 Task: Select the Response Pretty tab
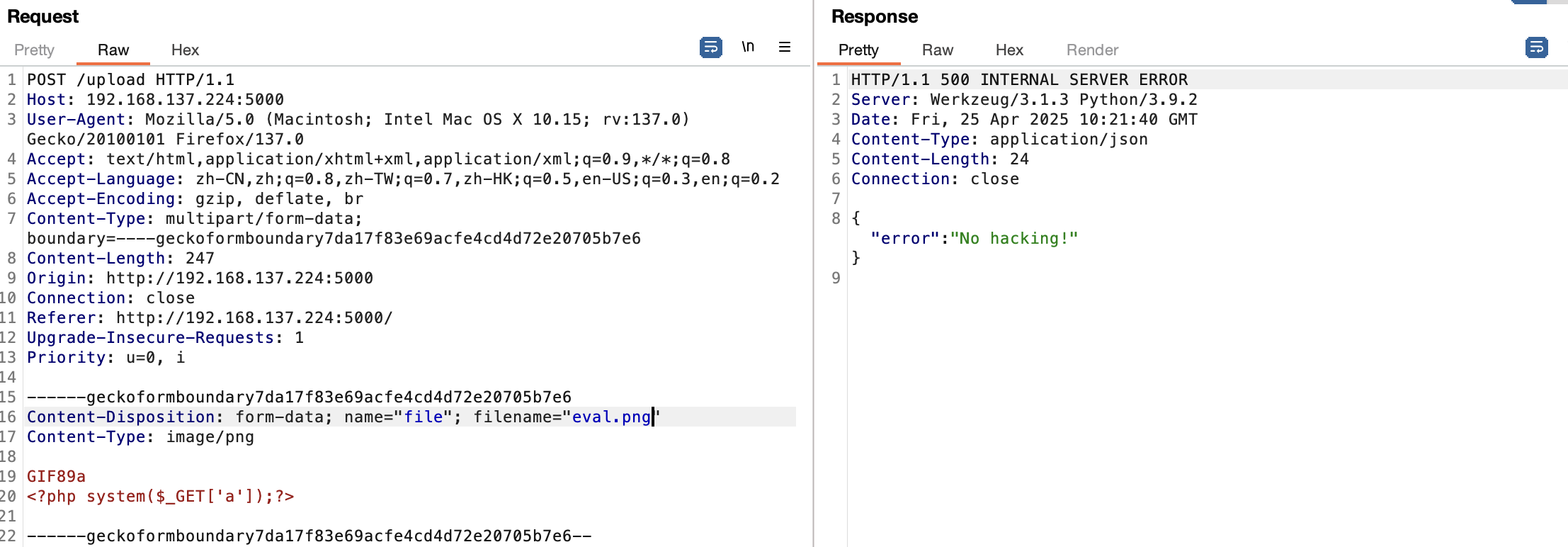tap(858, 50)
